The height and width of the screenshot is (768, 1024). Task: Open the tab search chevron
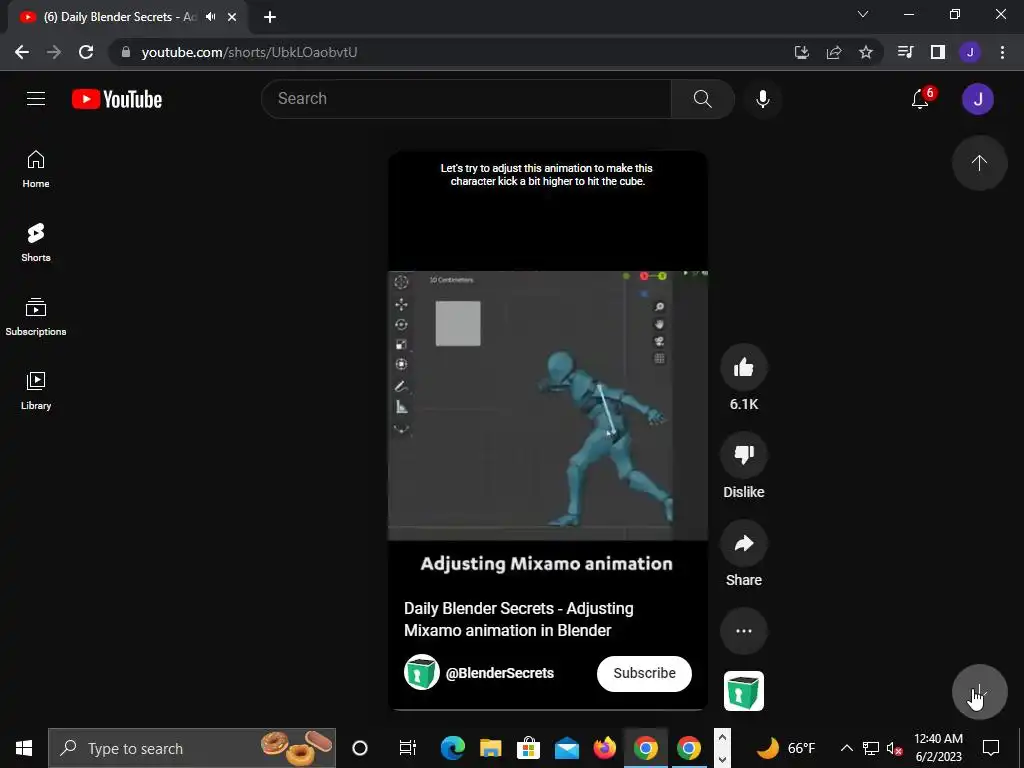(x=863, y=14)
